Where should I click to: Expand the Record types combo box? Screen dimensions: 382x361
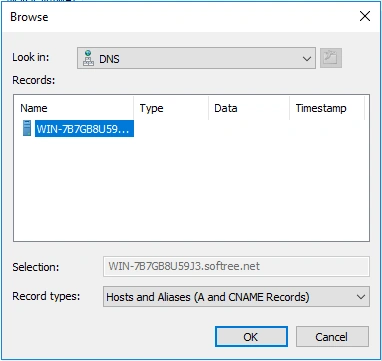236,296
